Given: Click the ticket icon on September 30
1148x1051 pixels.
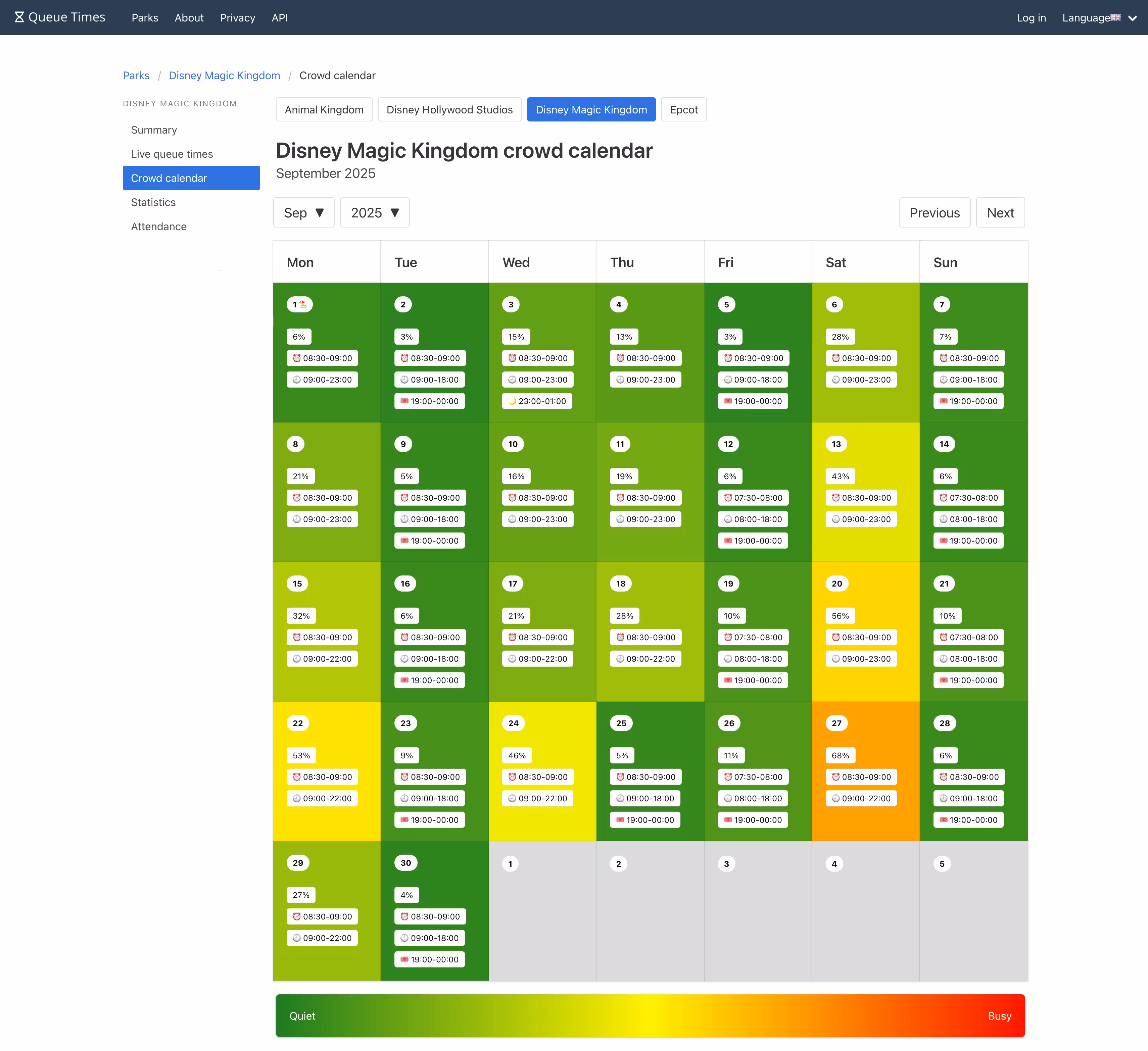Looking at the screenshot, I should pyautogui.click(x=404, y=959).
